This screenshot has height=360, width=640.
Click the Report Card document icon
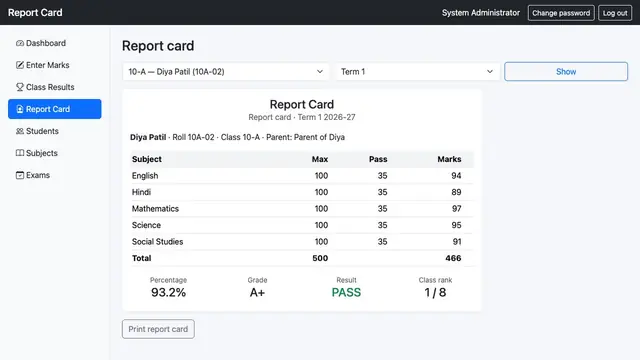[x=20, y=109]
